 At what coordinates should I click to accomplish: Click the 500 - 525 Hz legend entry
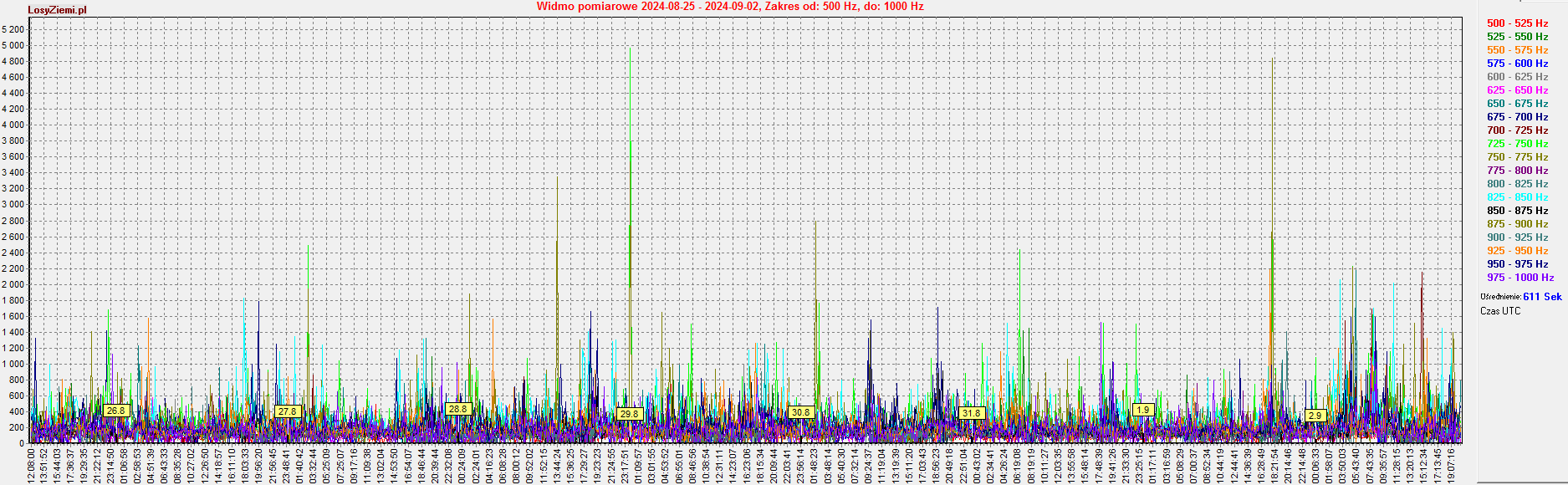(1517, 23)
